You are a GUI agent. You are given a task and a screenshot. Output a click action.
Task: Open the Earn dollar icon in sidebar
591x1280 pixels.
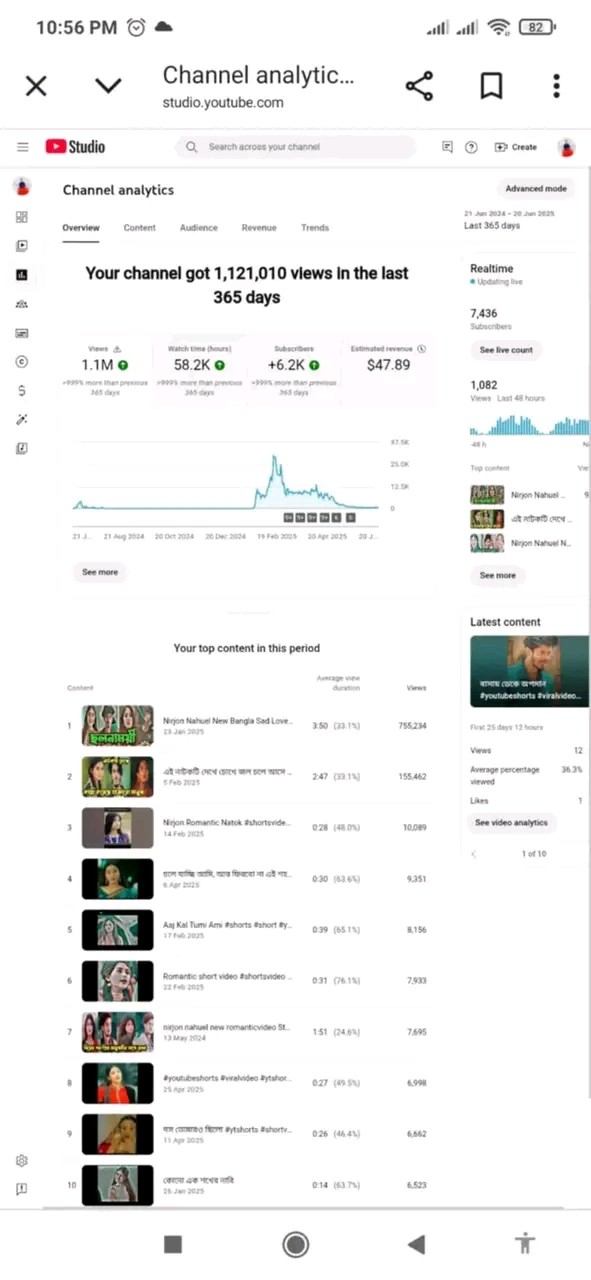point(22,391)
